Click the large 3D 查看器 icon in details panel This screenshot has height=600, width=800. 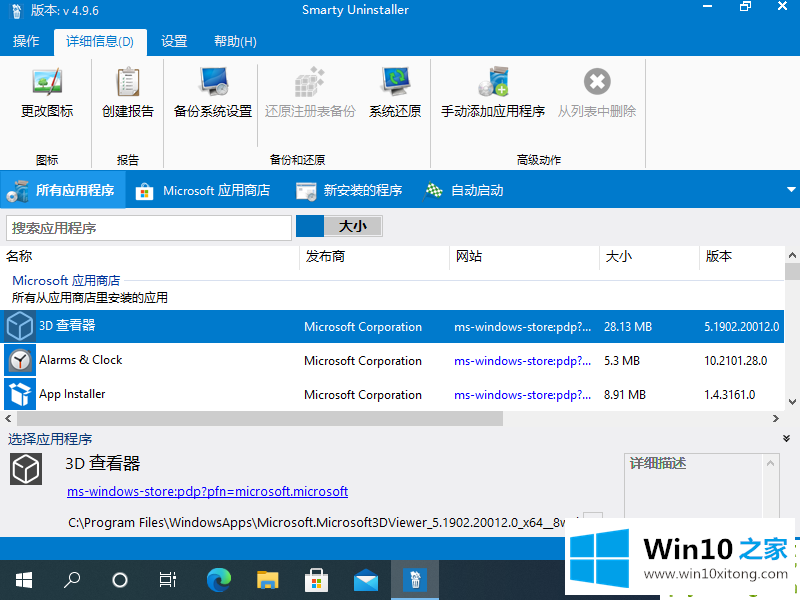coord(26,468)
